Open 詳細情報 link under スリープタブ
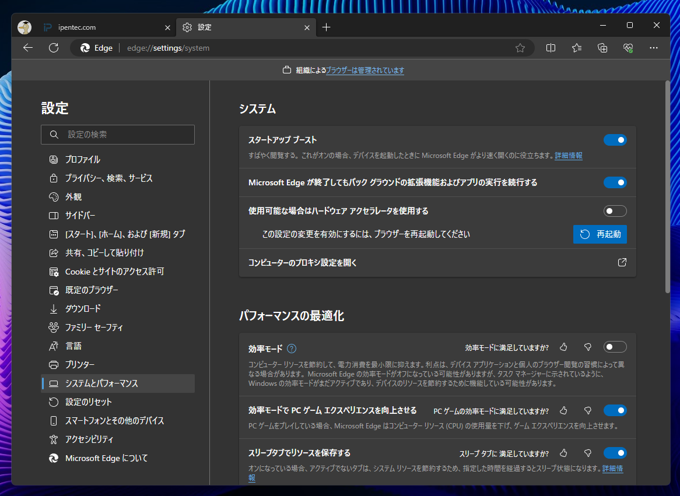This screenshot has width=680, height=496. click(x=612, y=469)
